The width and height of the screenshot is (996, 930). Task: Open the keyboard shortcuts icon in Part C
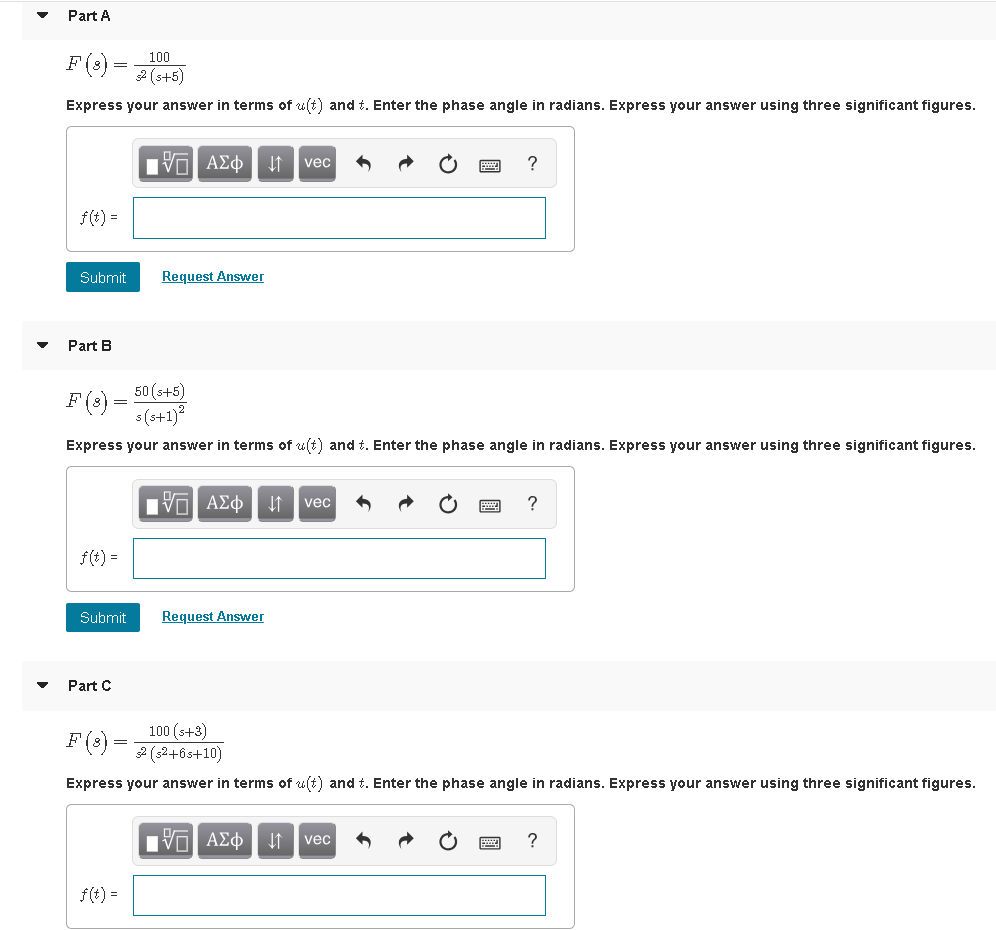(489, 841)
